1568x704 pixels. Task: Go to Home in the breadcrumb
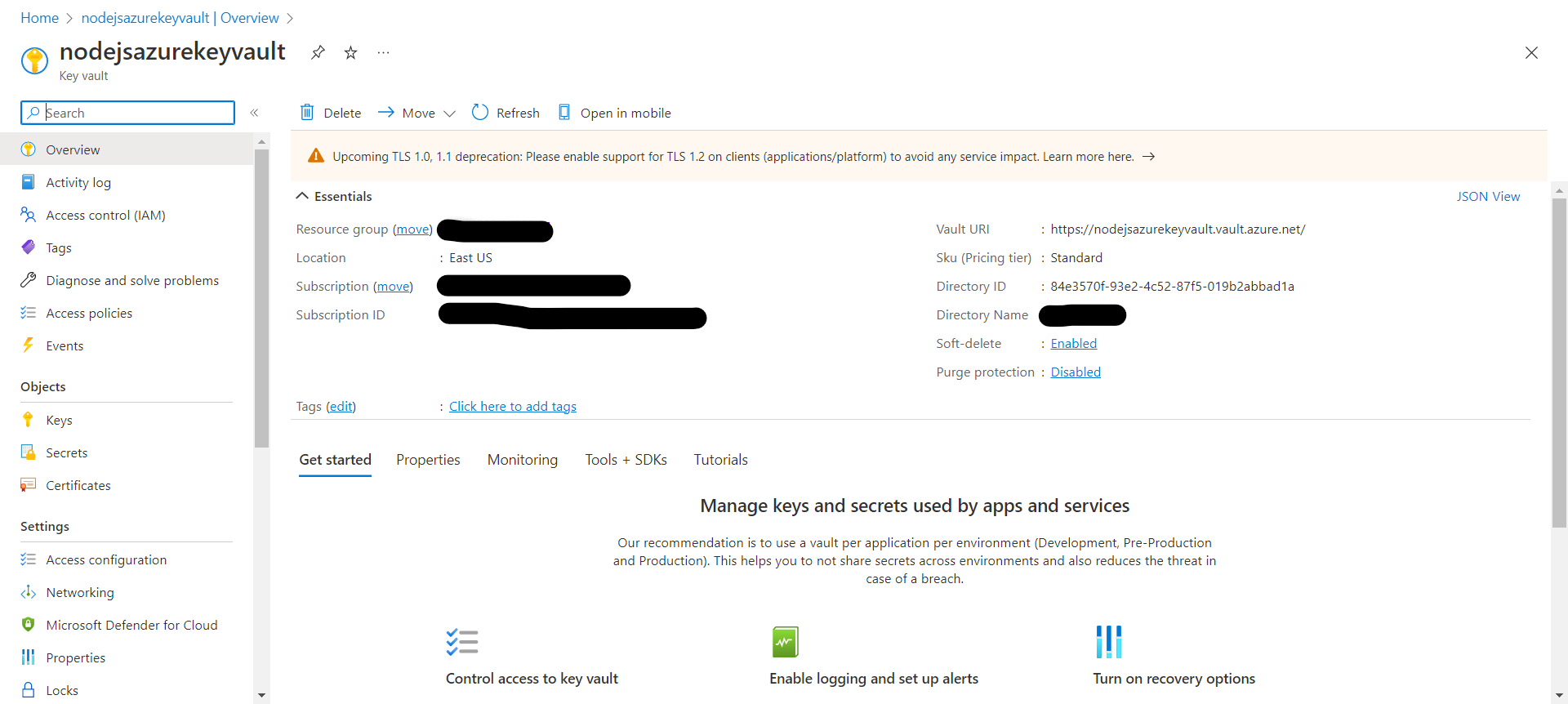(x=39, y=18)
